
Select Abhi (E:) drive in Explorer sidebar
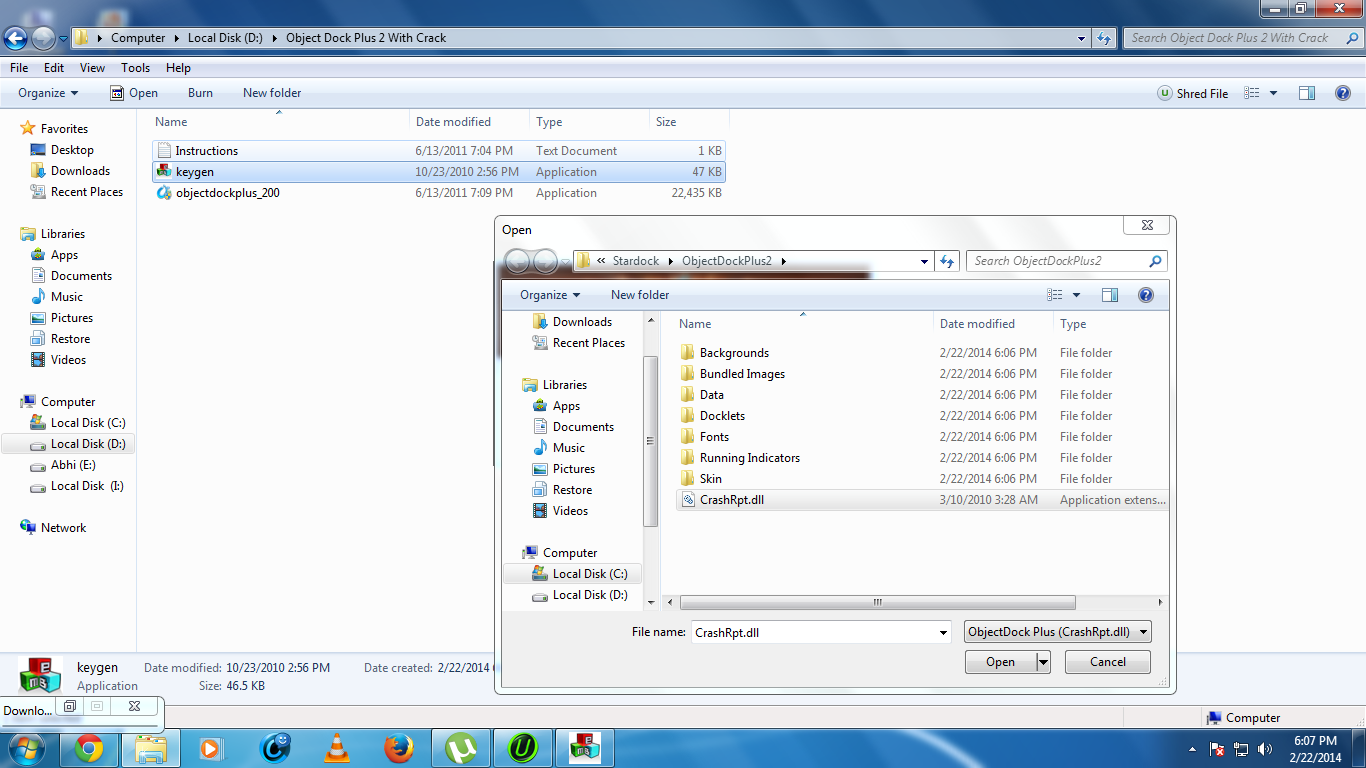tap(63, 465)
